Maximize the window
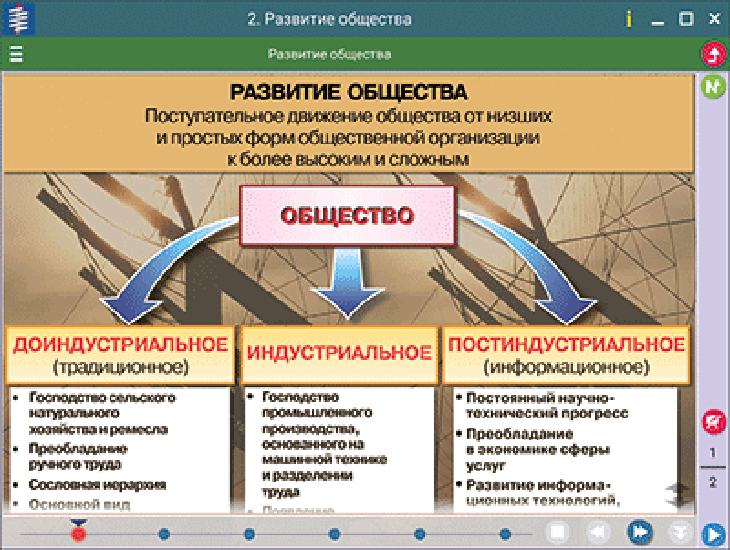Image resolution: width=730 pixels, height=550 pixels. pos(686,19)
